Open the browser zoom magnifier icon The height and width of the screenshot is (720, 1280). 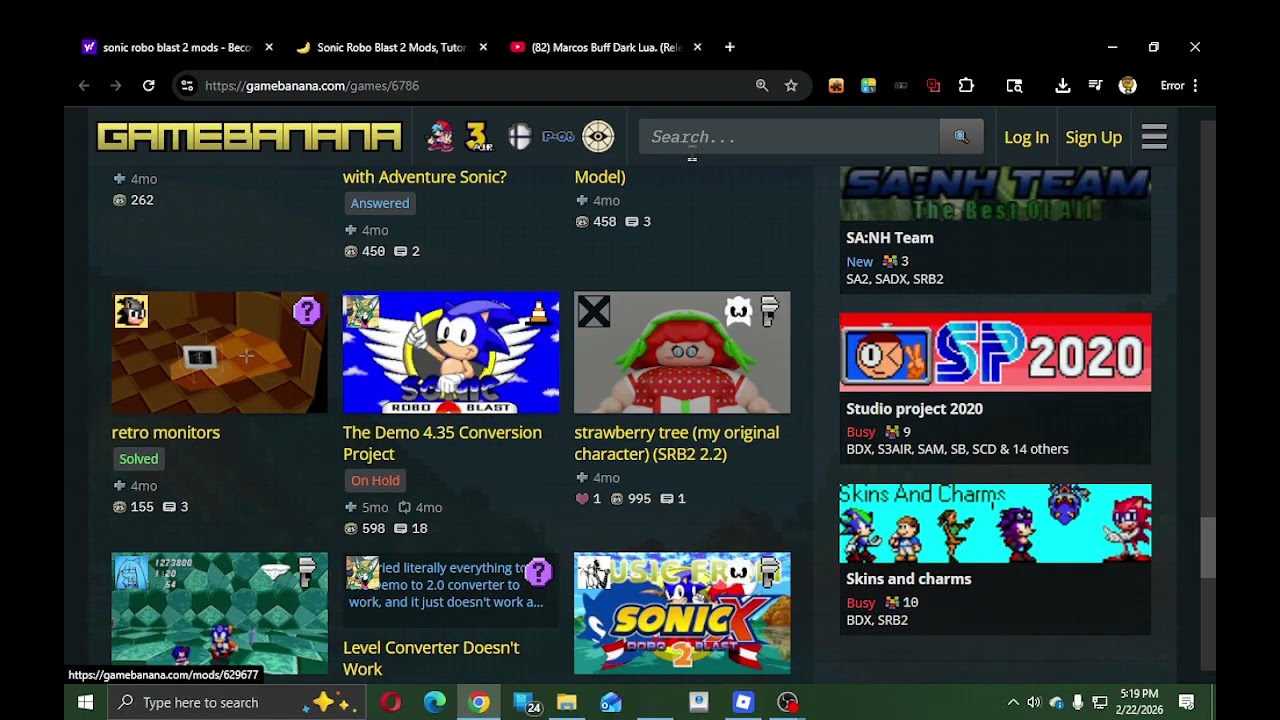[x=762, y=86]
